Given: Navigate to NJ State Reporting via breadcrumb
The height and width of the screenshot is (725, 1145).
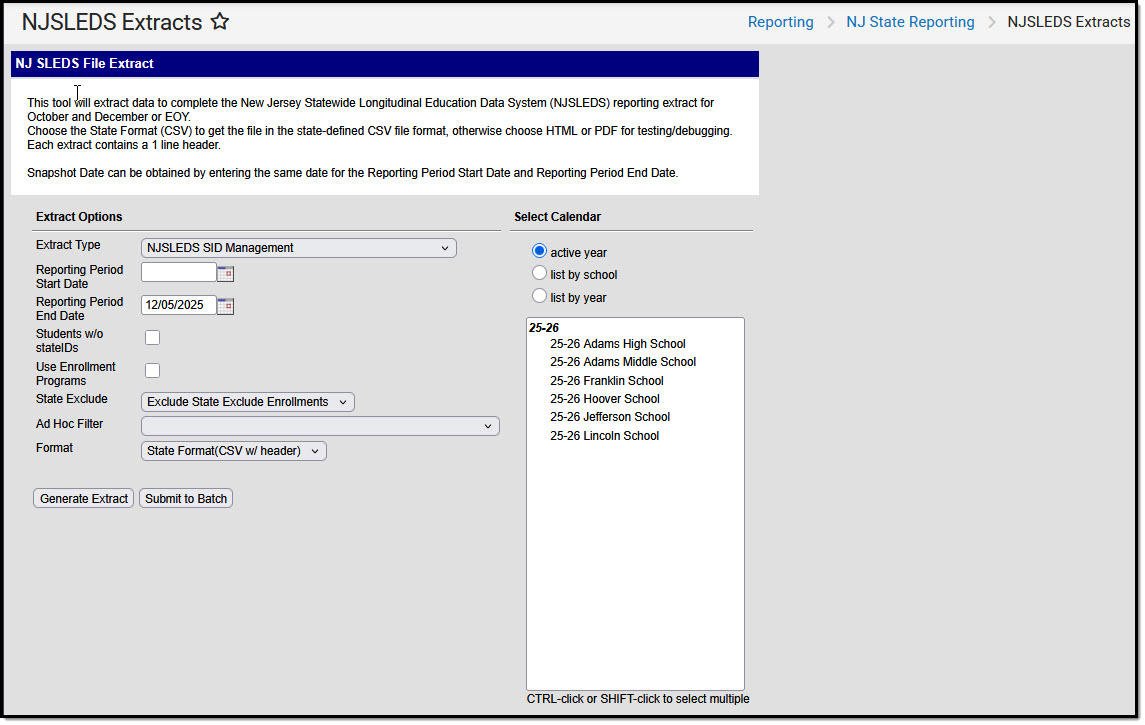Looking at the screenshot, I should pyautogui.click(x=910, y=21).
